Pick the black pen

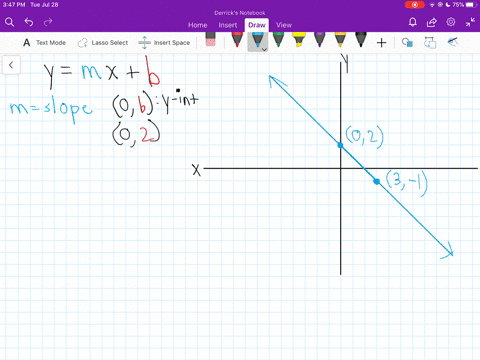click(361, 40)
